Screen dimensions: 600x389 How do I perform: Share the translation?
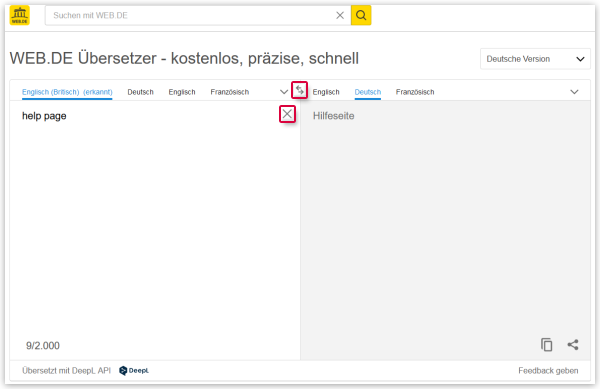coord(573,345)
